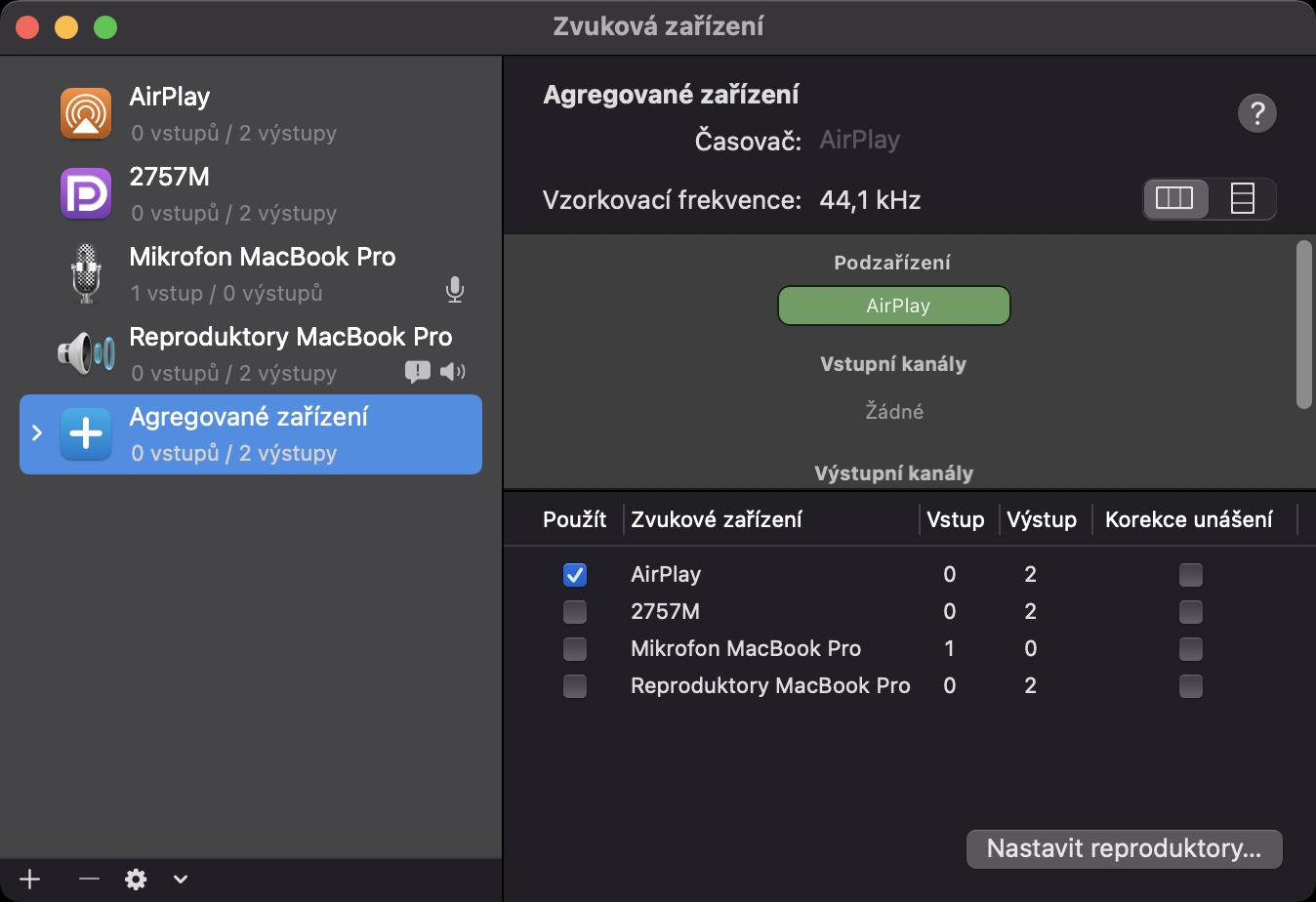Click the minus button to remove device
This screenshot has width=1316, height=902.
[x=89, y=880]
